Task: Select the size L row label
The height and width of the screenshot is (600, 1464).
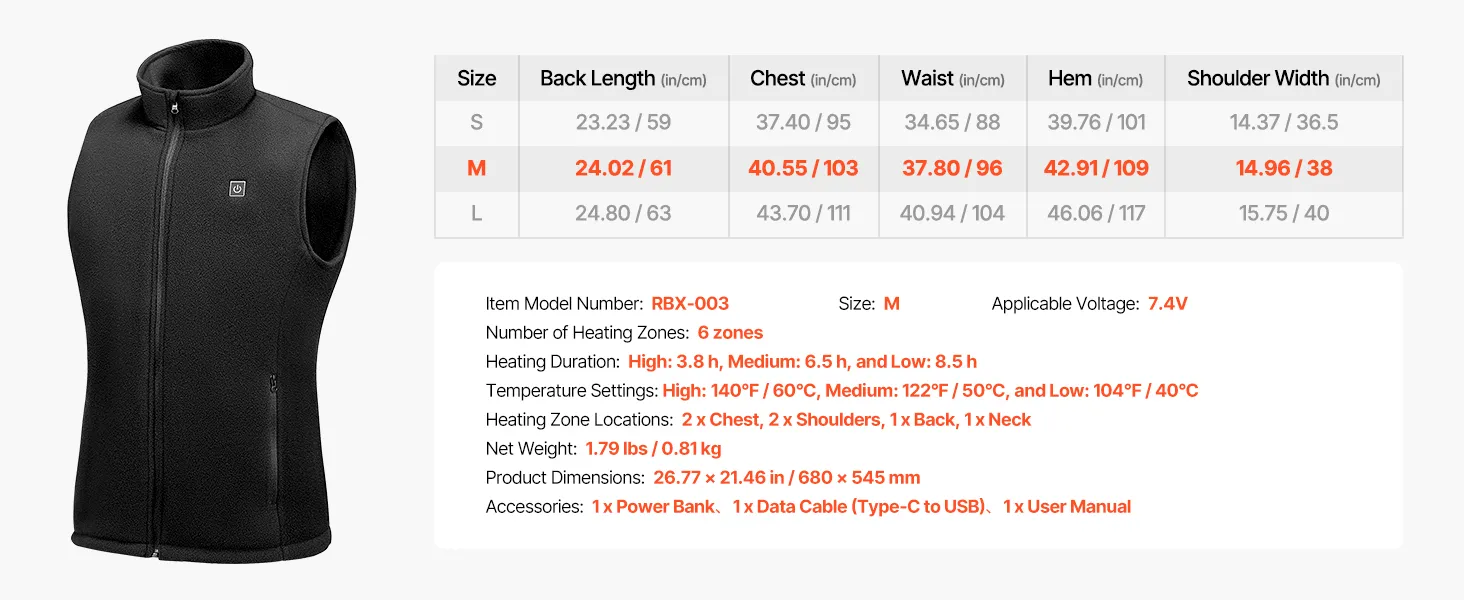Action: coord(477,213)
